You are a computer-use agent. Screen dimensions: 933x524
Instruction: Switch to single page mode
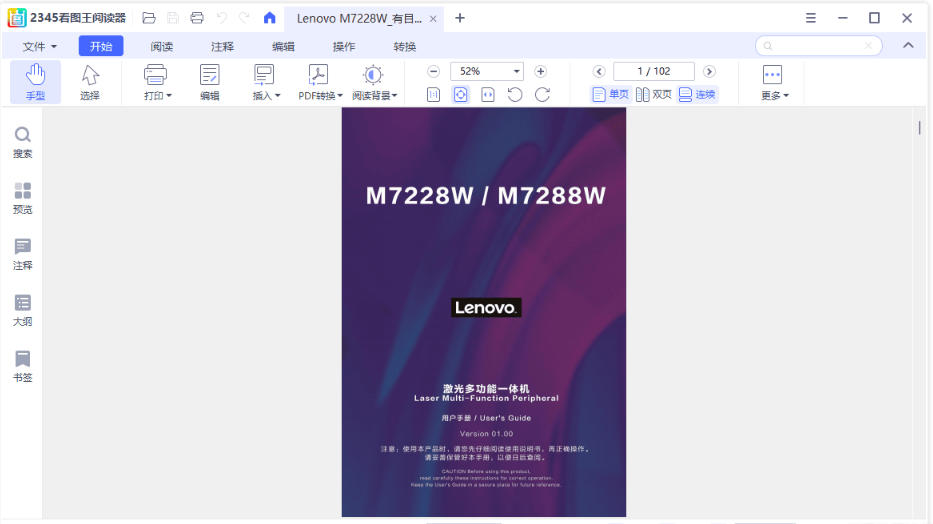tap(610, 95)
